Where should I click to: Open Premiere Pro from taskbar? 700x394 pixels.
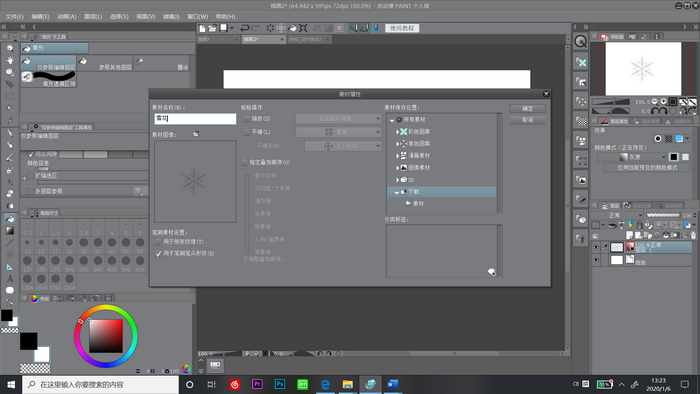click(257, 384)
